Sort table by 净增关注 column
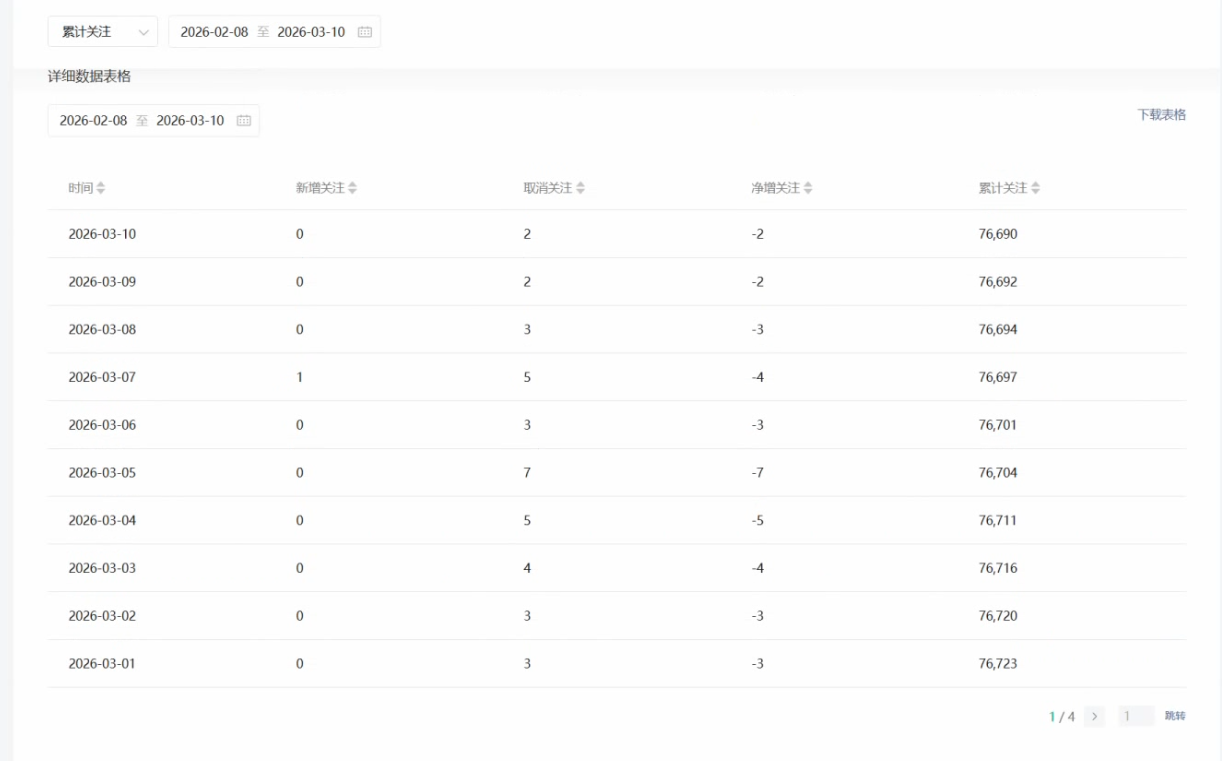 (808, 188)
